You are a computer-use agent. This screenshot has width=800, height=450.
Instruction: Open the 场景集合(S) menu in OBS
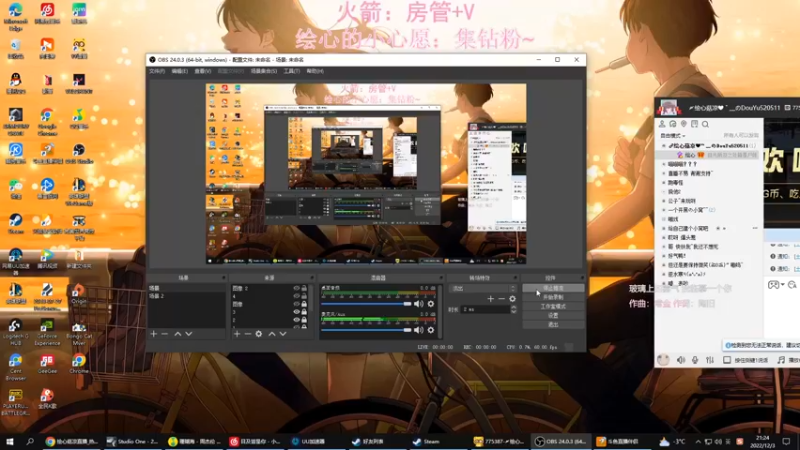point(264,71)
